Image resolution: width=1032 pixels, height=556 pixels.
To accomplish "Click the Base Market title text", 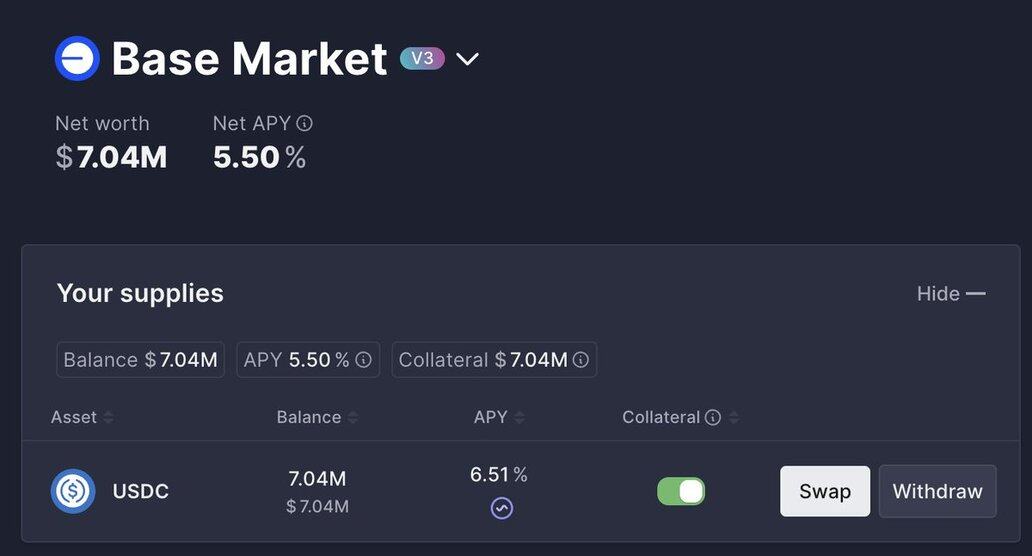I will point(249,59).
